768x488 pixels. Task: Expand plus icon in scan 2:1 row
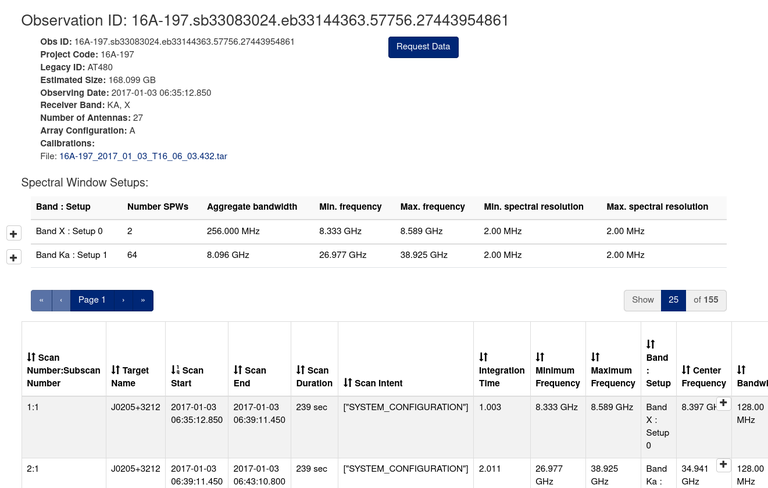click(723, 465)
